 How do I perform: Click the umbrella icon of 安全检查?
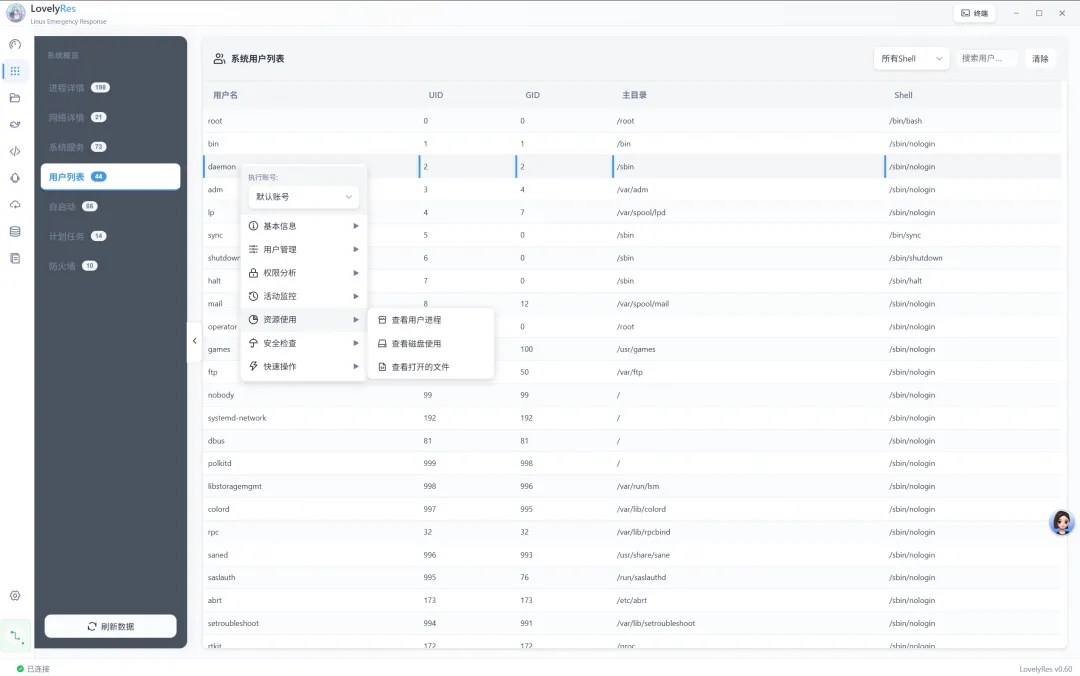(253, 343)
